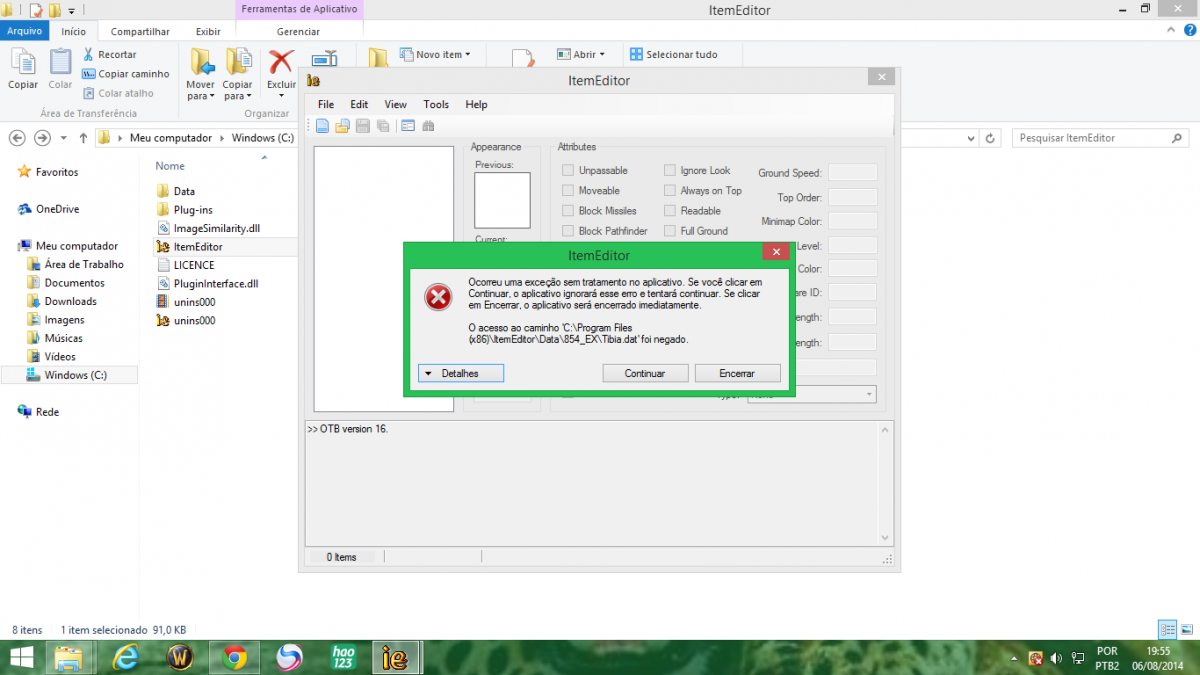Click the red X Excluir icon in ribbon
The height and width of the screenshot is (675, 1200).
click(x=281, y=63)
